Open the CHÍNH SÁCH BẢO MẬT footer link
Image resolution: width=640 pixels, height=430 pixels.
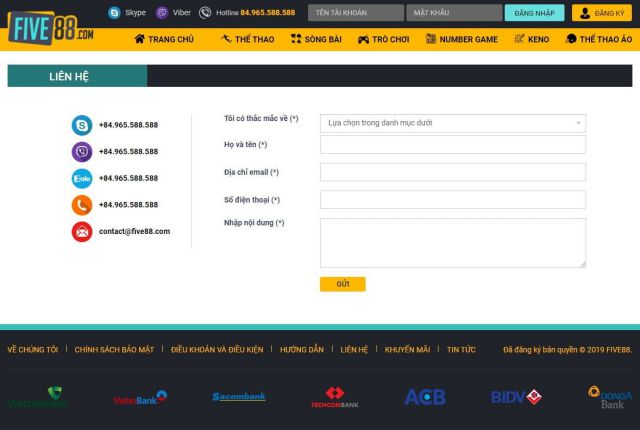coord(114,350)
